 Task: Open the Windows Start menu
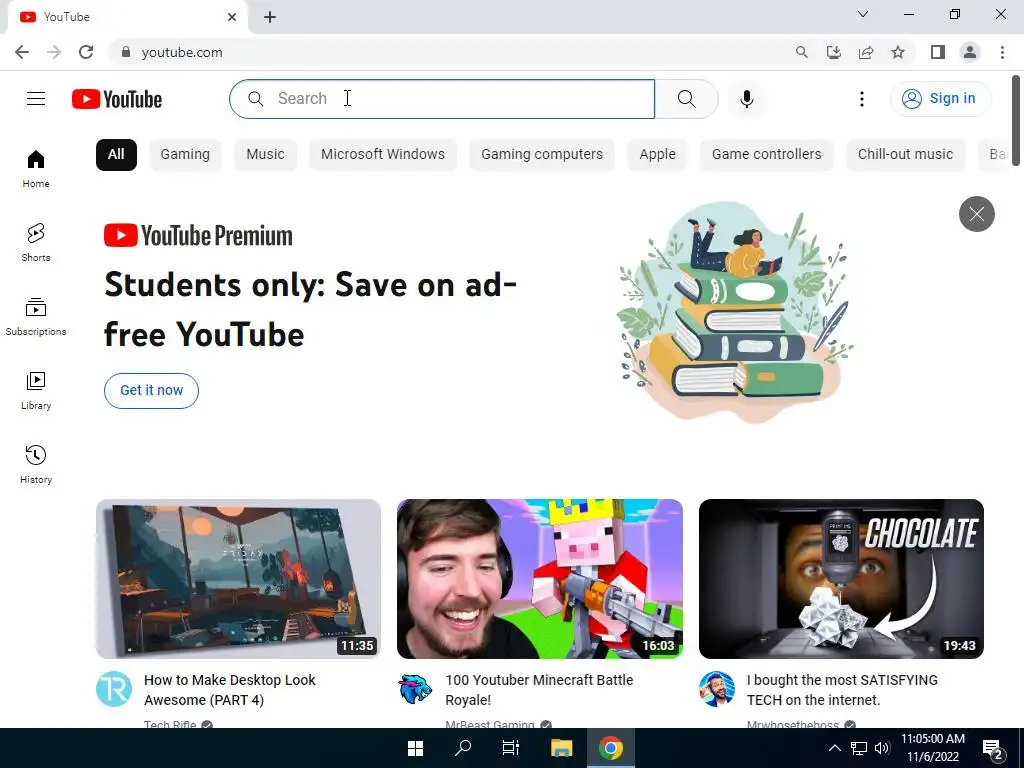tap(415, 748)
